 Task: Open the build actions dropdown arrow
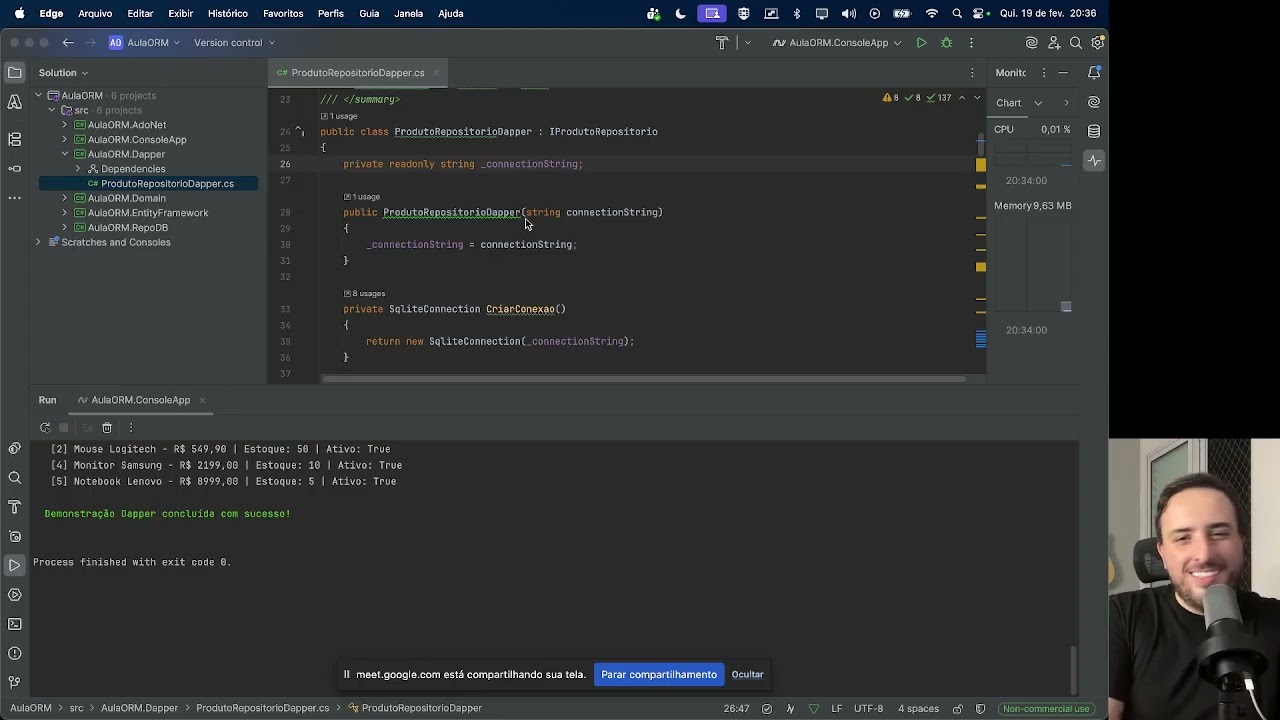tap(748, 43)
